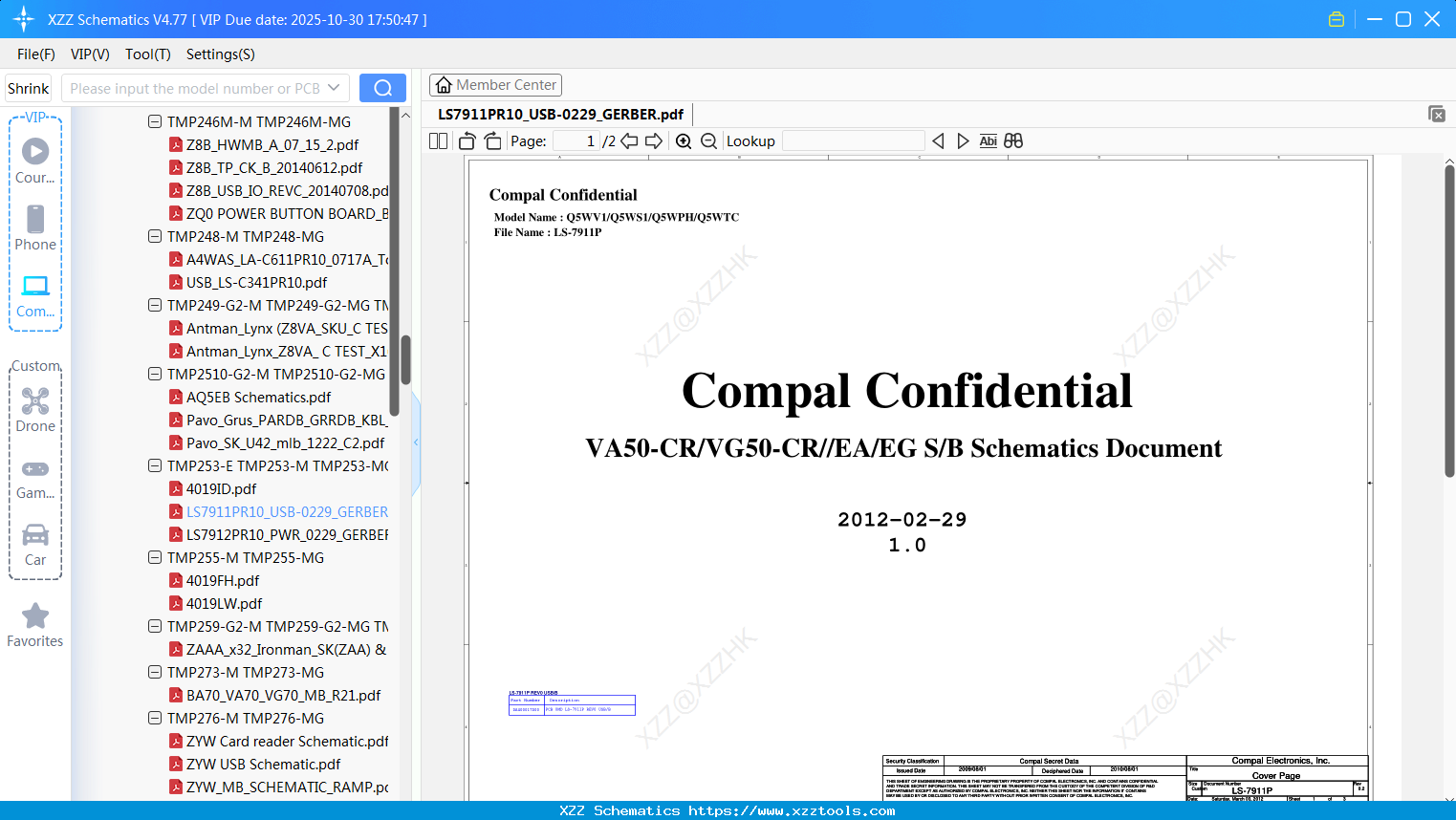Open the model number dropdown arrow
The image size is (1456, 820).
click(334, 88)
